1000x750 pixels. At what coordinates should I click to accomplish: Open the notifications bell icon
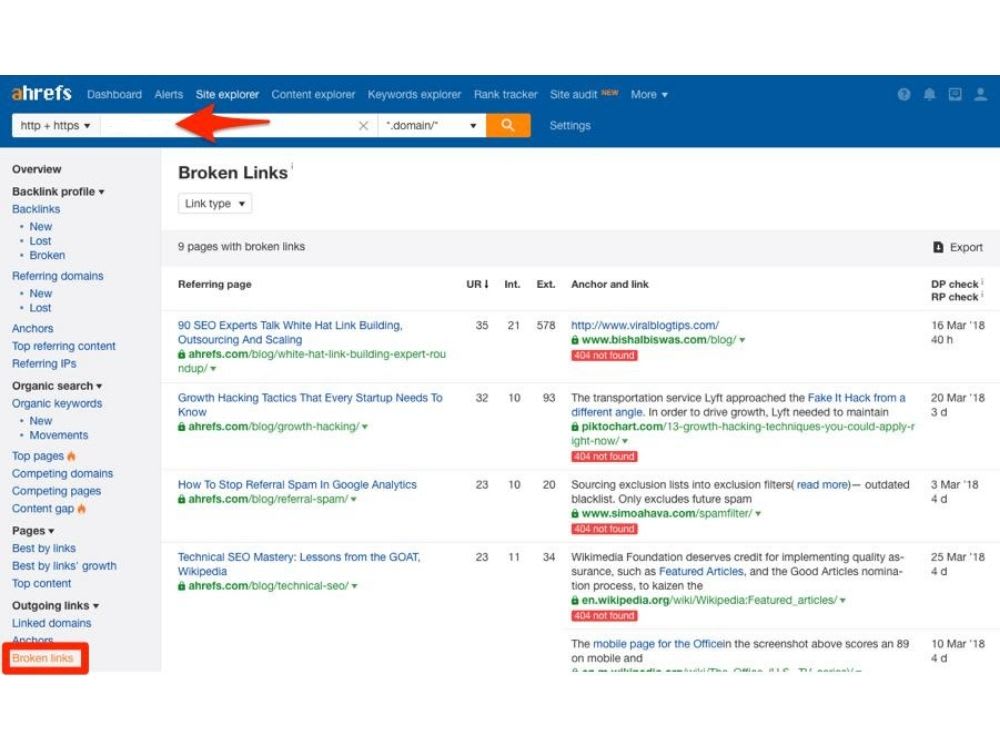click(929, 94)
